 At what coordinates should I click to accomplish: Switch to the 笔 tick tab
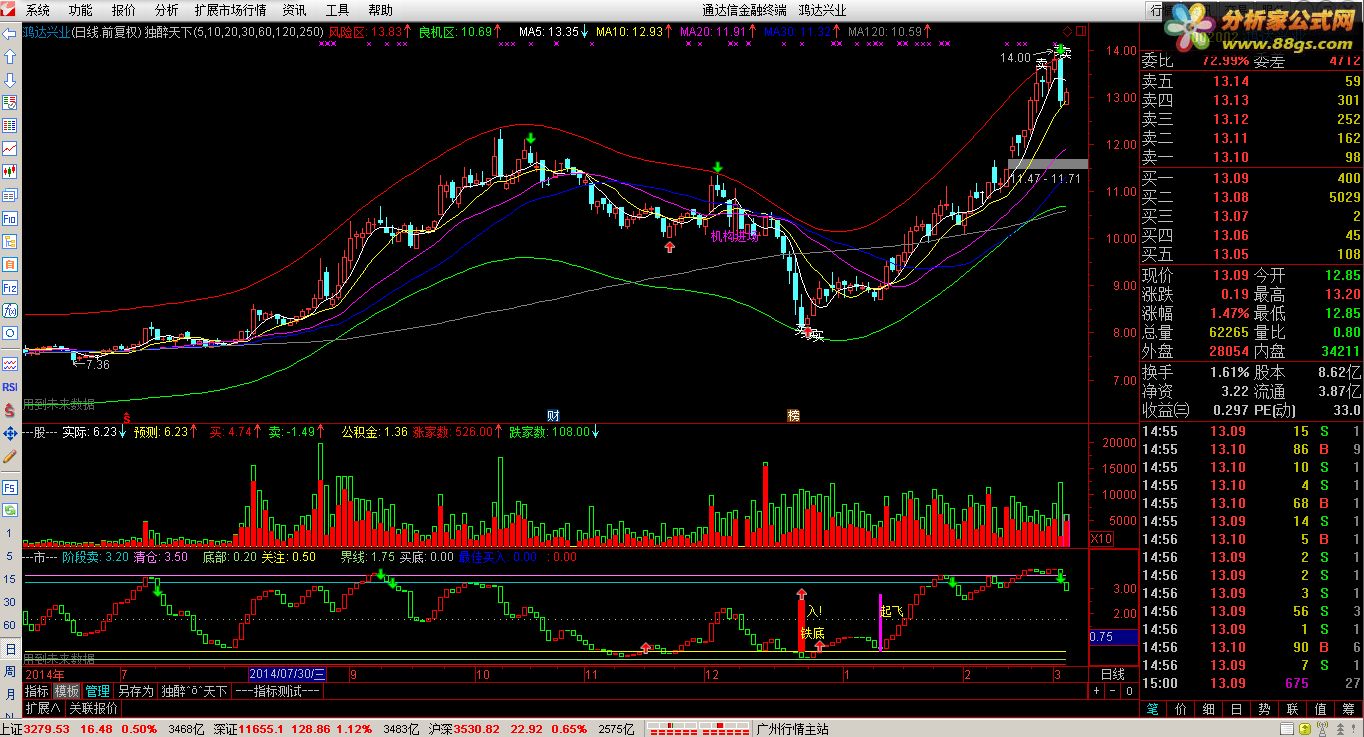coord(1153,709)
